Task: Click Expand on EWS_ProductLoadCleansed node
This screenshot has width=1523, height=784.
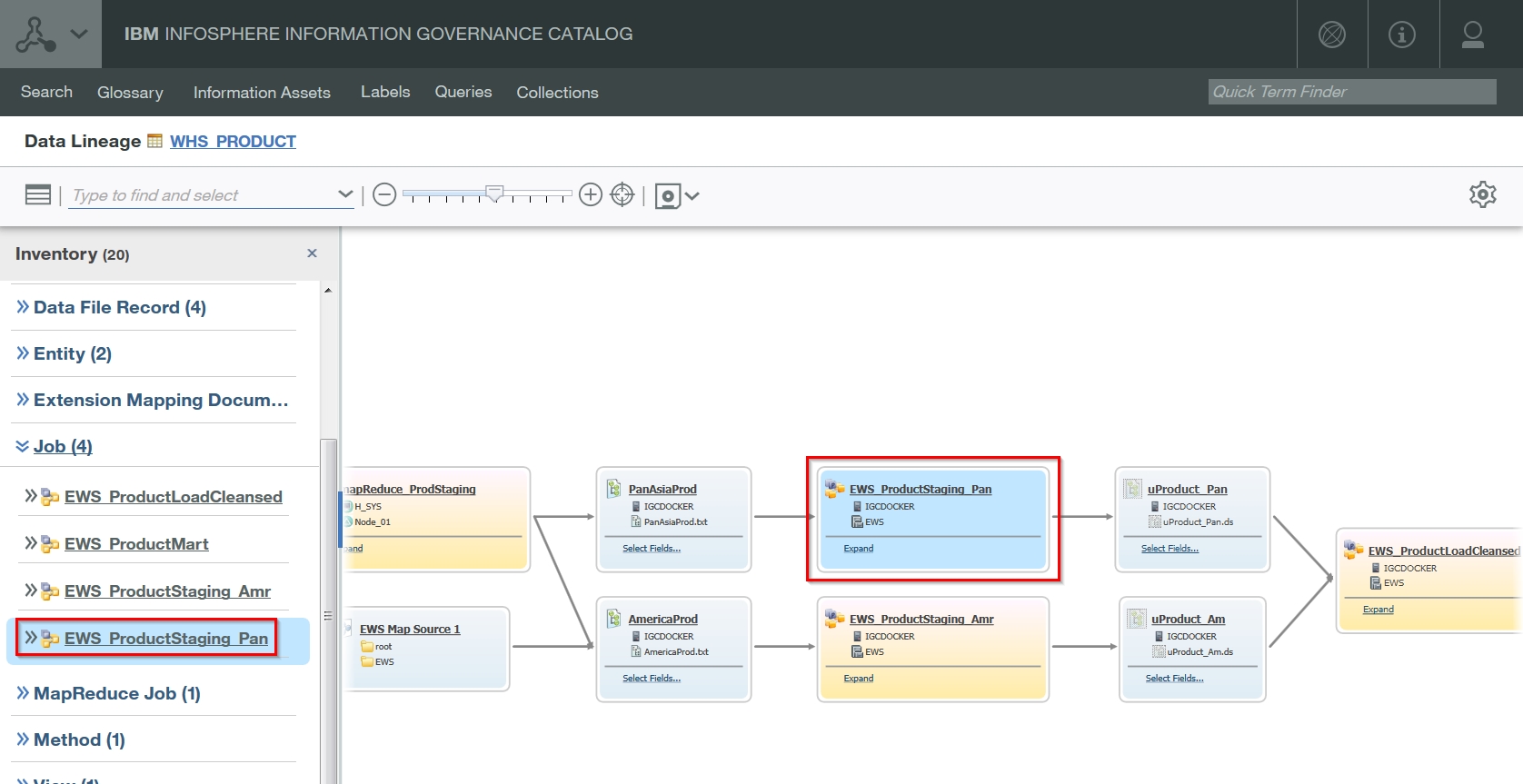Action: click(x=1379, y=610)
